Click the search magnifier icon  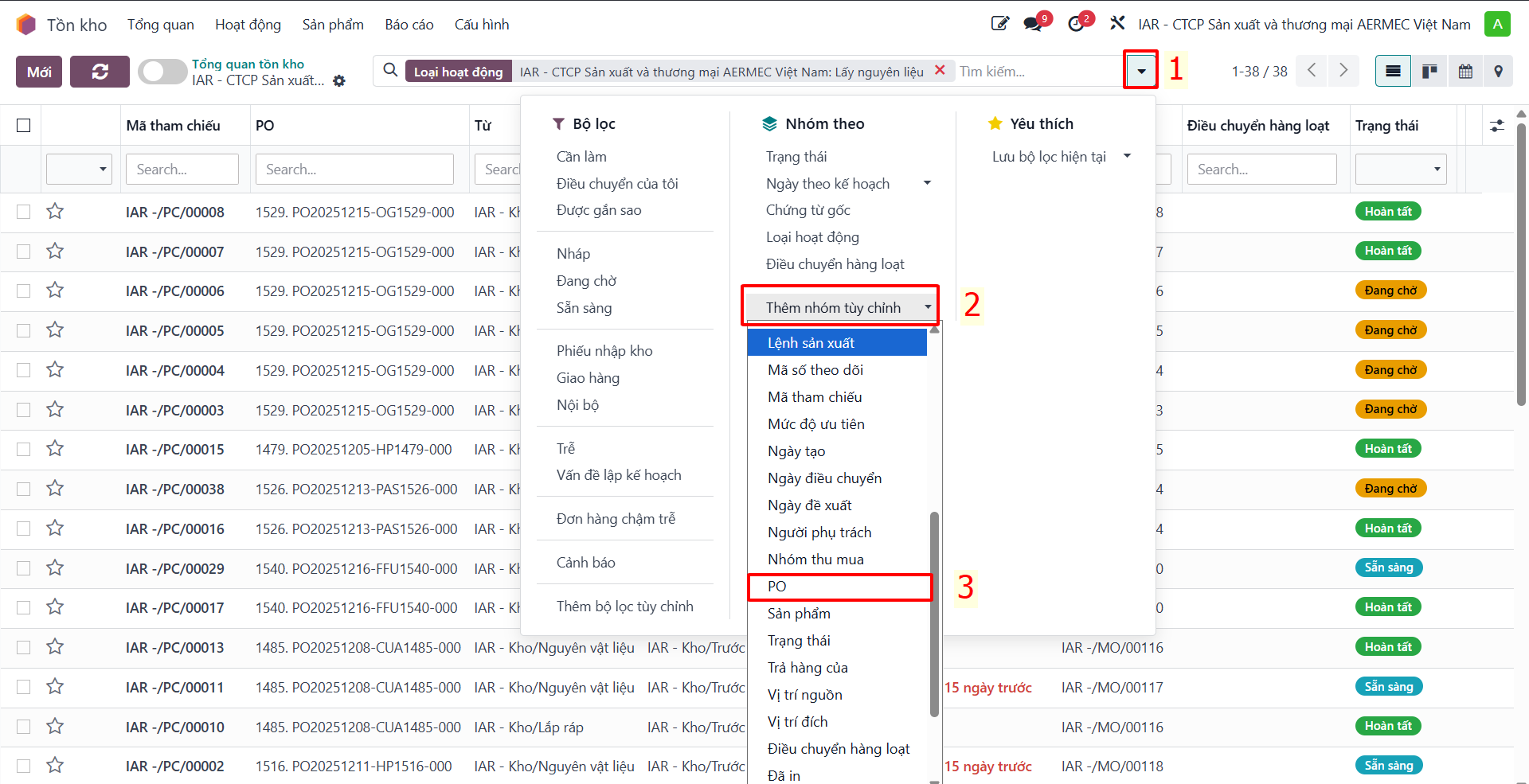390,71
